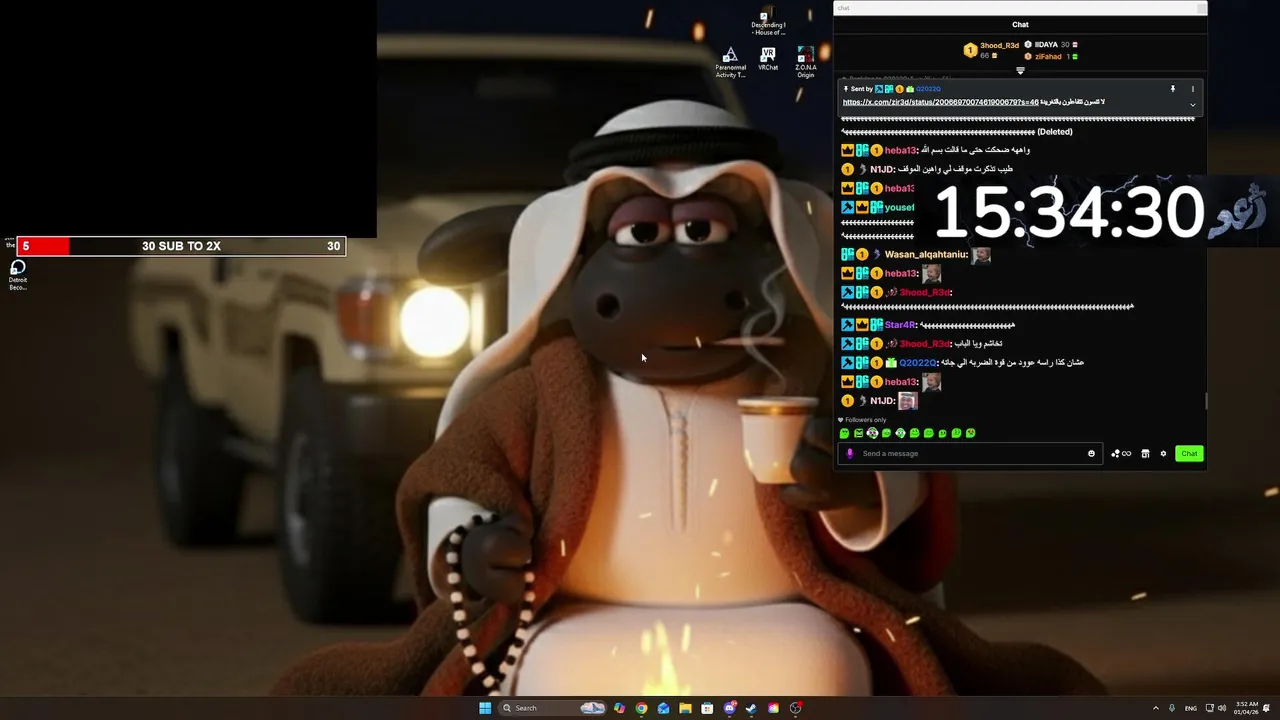This screenshot has height=720, width=1280.
Task: Open the pinned message more options menu
Action: [1193, 89]
